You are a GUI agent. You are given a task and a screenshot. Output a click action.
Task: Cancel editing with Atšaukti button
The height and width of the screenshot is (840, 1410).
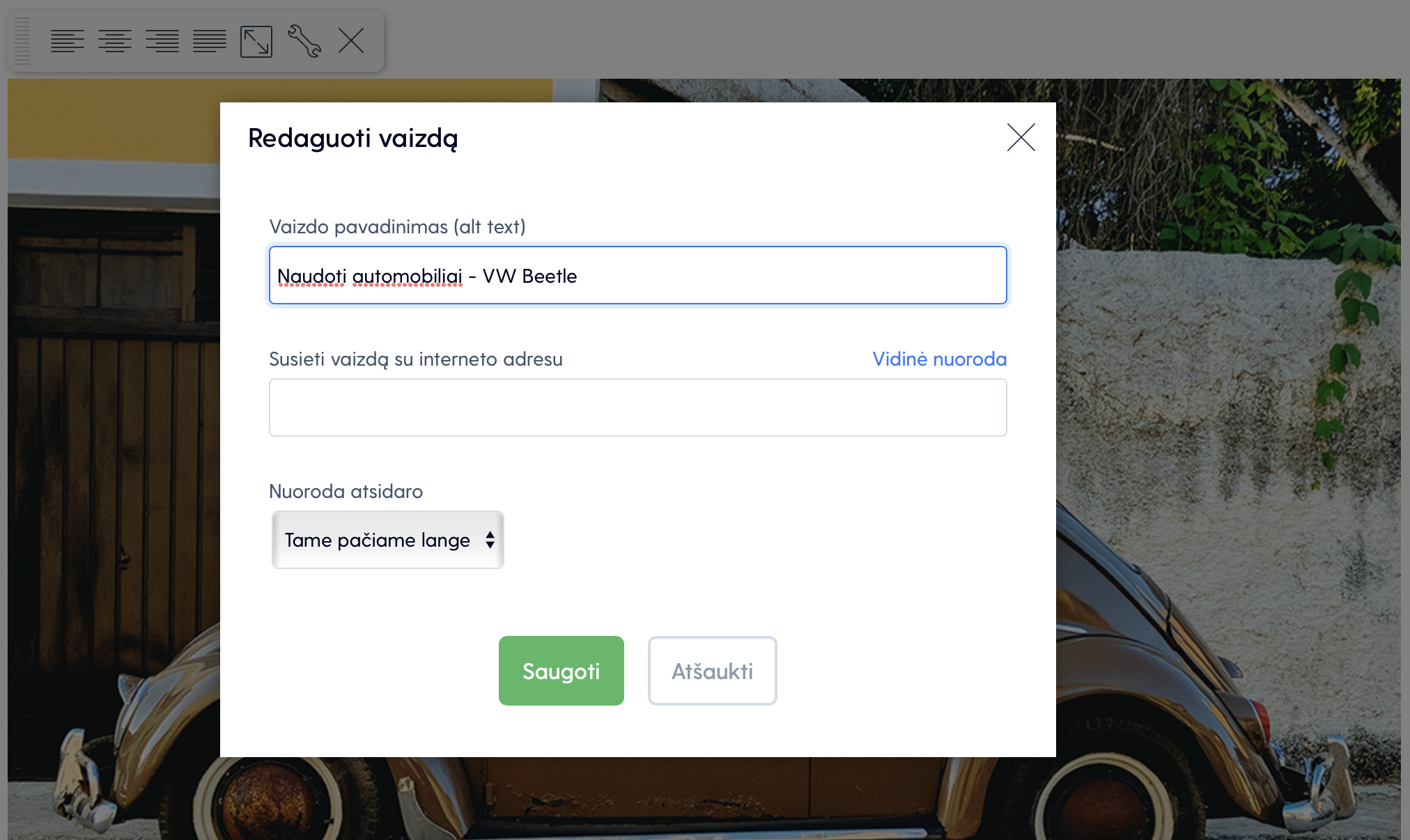713,671
